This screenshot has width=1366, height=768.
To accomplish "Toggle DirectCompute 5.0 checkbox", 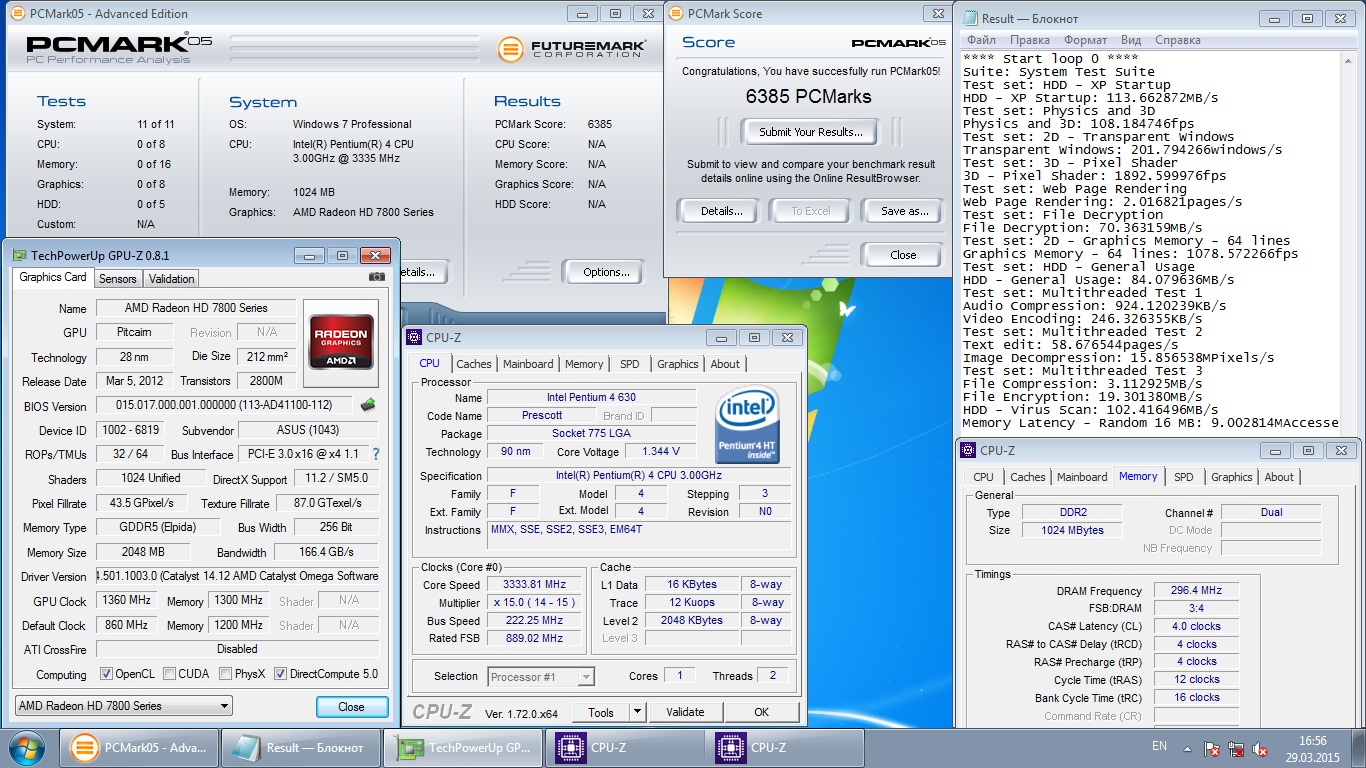I will point(280,674).
